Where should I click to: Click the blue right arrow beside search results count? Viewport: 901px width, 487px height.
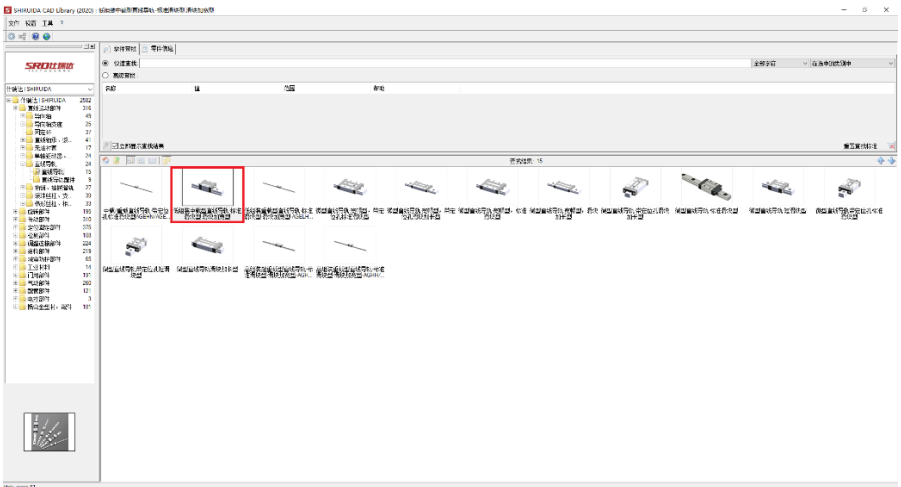pos(891,160)
